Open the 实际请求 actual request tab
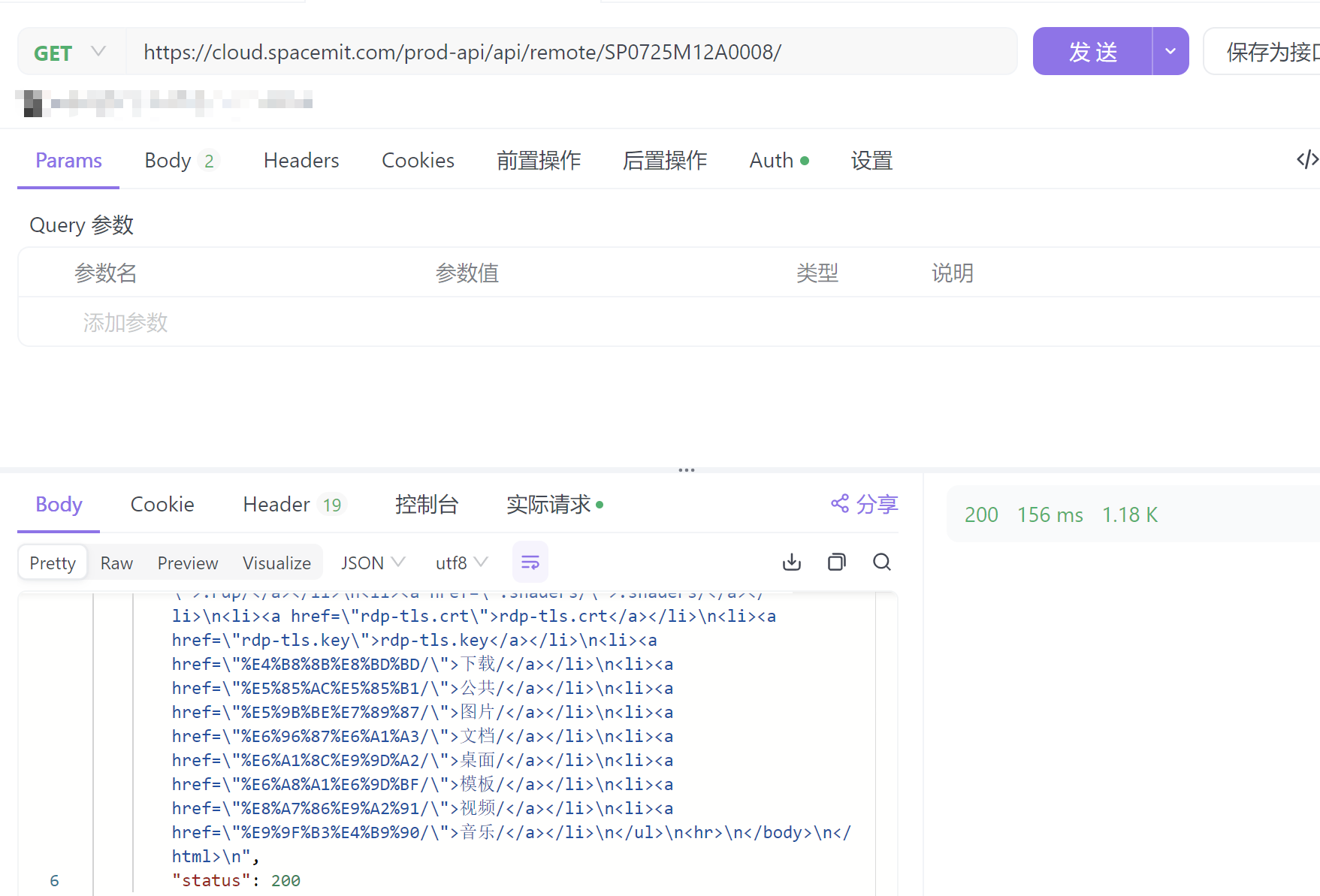This screenshot has width=1320, height=896. coord(555,505)
